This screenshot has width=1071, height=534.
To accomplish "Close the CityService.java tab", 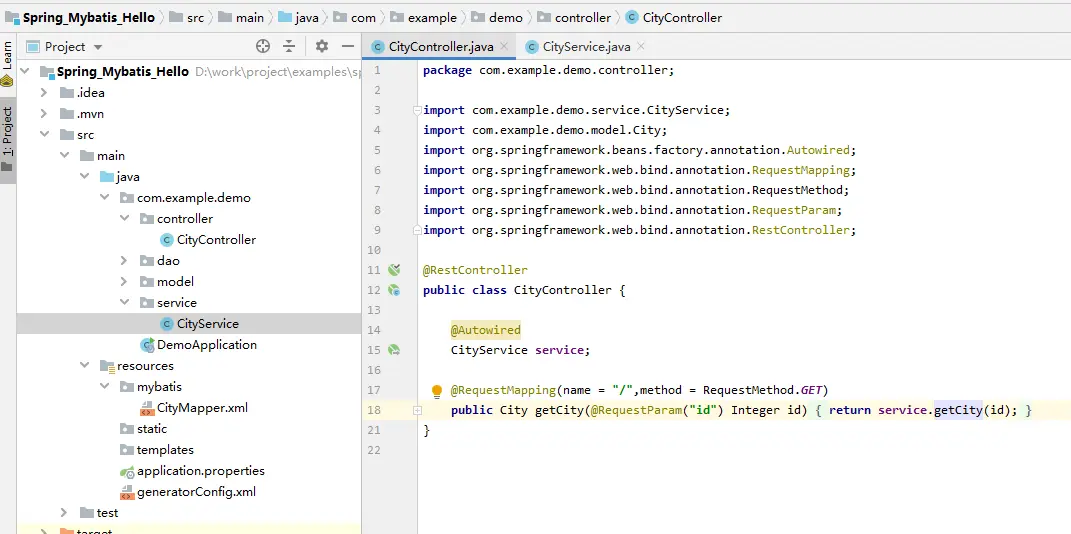I will point(641,46).
